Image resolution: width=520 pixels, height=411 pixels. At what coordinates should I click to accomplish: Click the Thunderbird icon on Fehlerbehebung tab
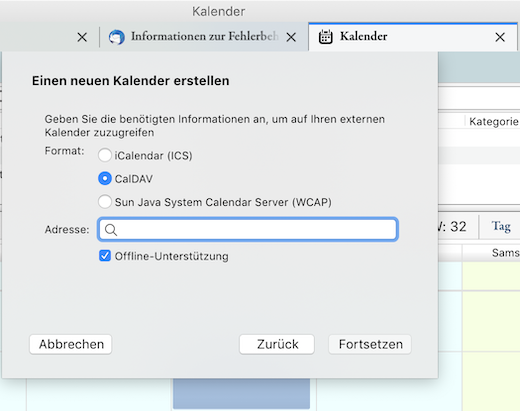coord(117,37)
